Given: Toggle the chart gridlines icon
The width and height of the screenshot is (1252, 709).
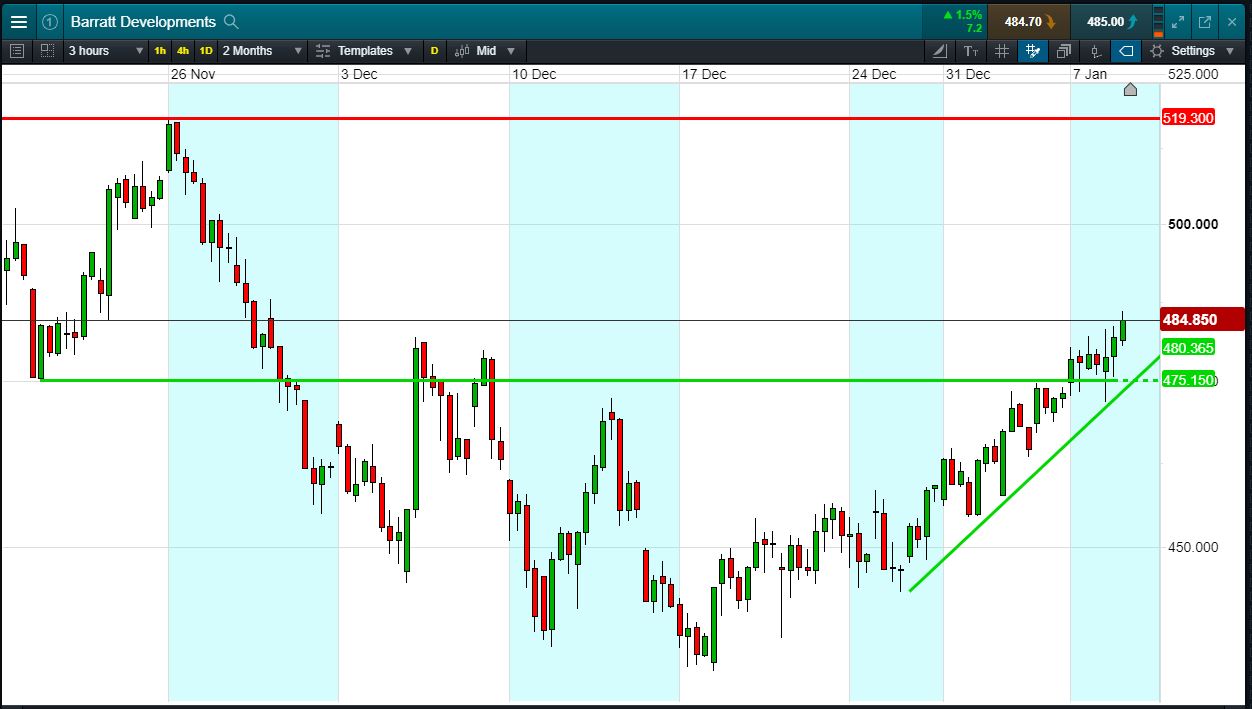Looking at the screenshot, I should [x=1002, y=50].
